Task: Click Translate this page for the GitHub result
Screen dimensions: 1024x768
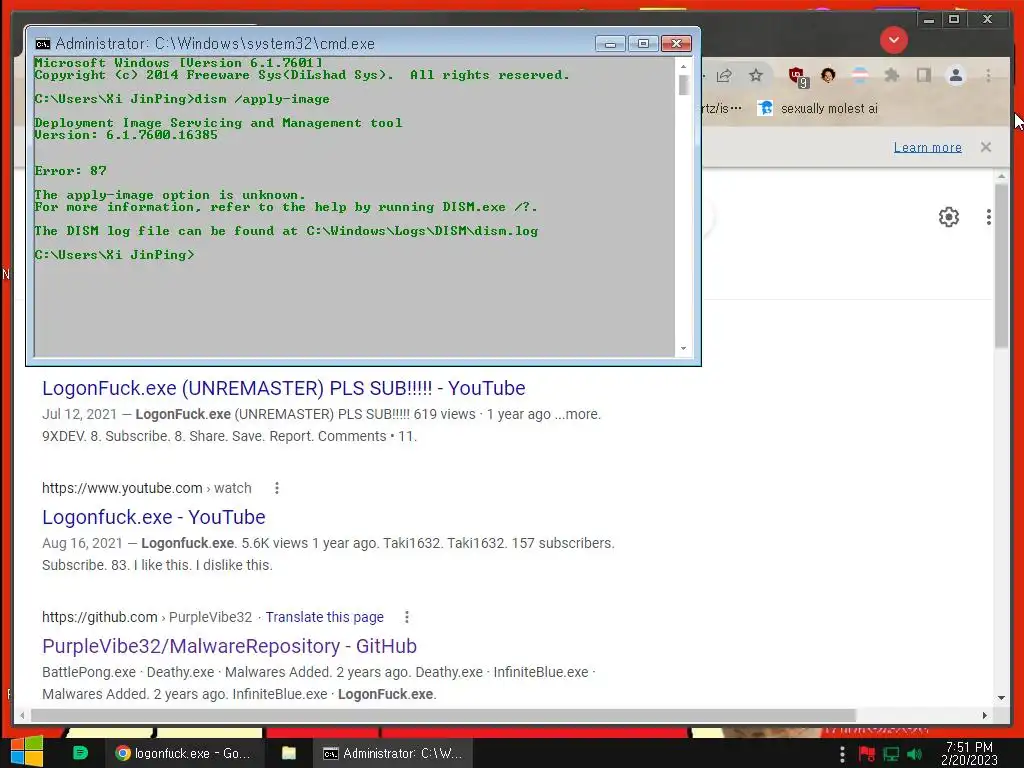Action: (x=324, y=617)
